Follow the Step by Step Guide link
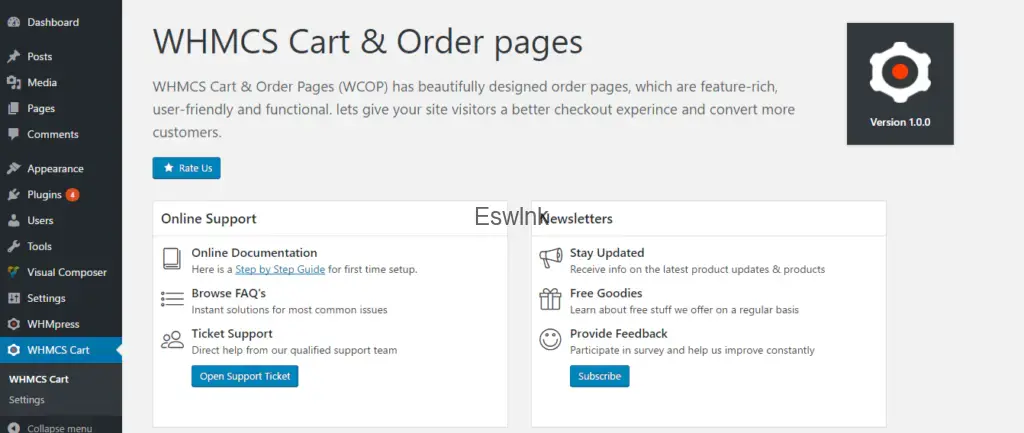 coord(279,269)
